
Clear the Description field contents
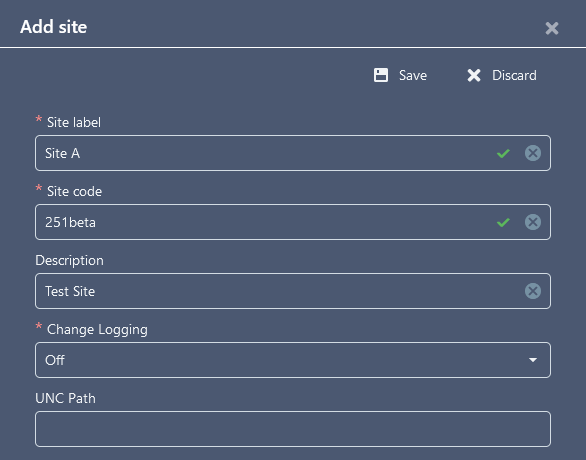[533, 291]
